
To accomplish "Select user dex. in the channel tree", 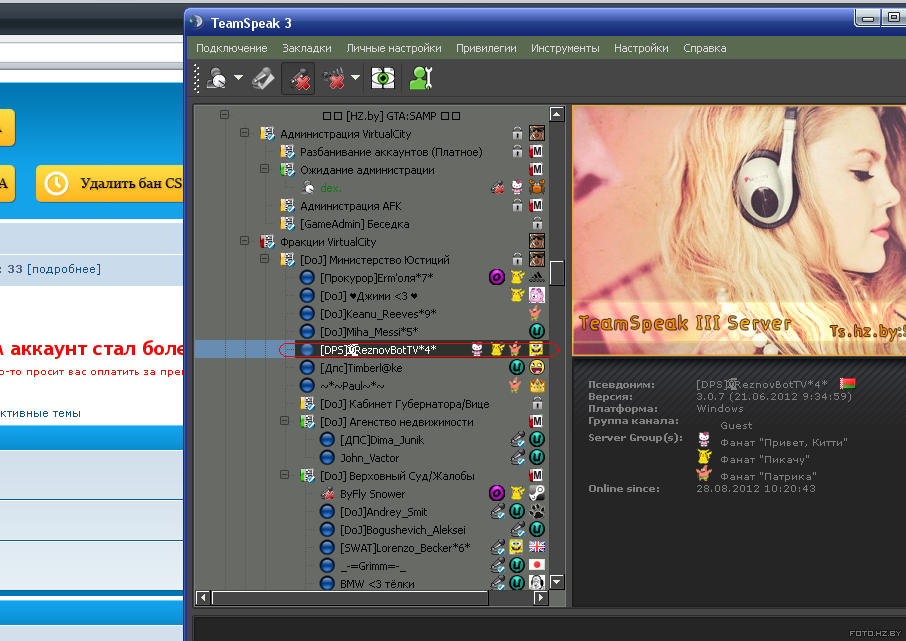I will pyautogui.click(x=331, y=188).
